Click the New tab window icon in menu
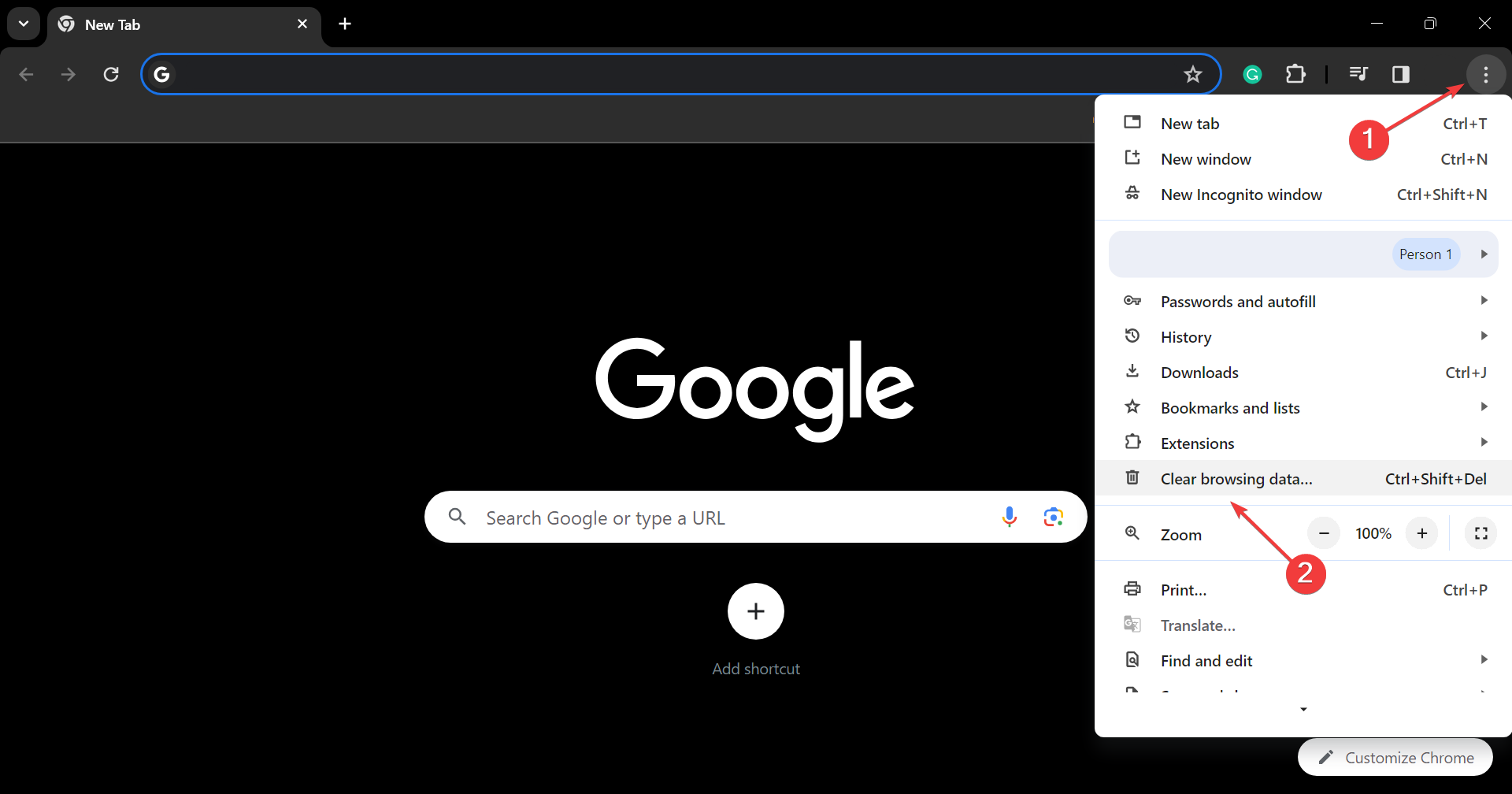 (x=1132, y=122)
